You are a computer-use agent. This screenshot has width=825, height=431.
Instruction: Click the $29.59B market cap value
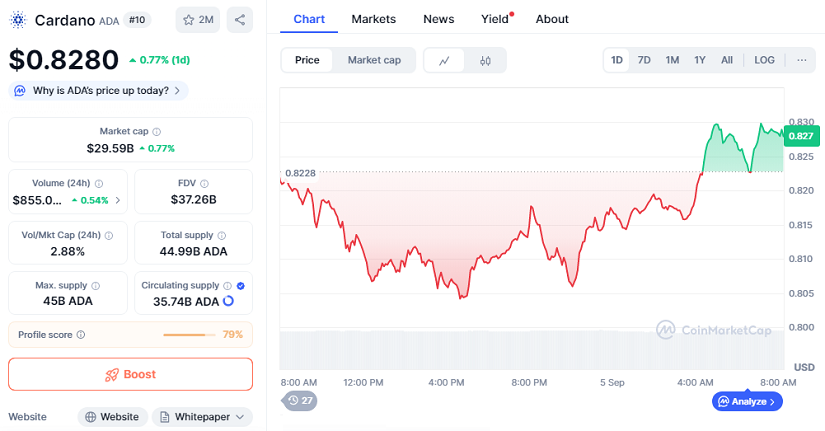tap(110, 148)
